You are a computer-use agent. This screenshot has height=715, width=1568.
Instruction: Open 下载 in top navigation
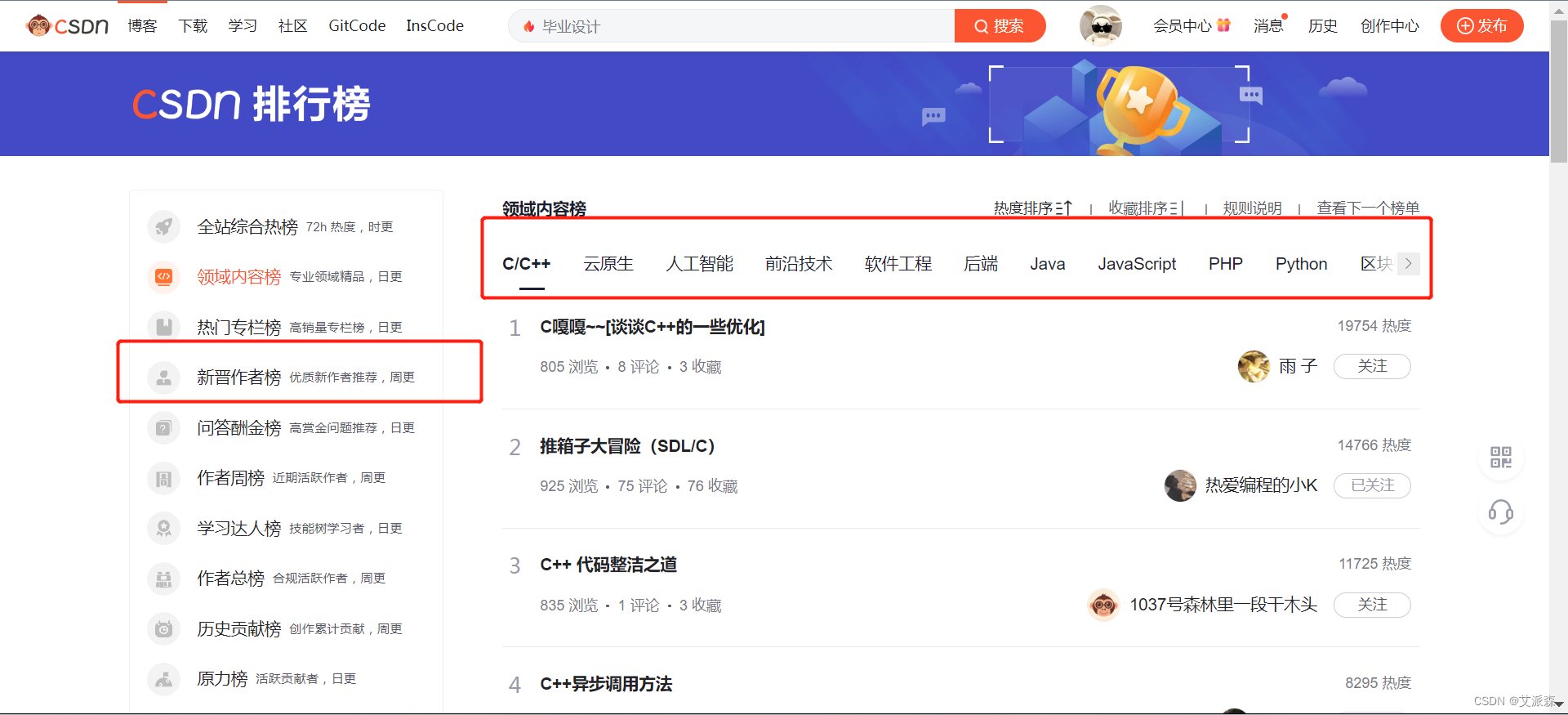pyautogui.click(x=193, y=26)
